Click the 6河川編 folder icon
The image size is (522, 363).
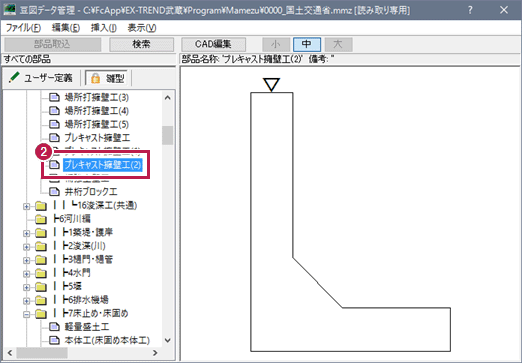[41, 219]
